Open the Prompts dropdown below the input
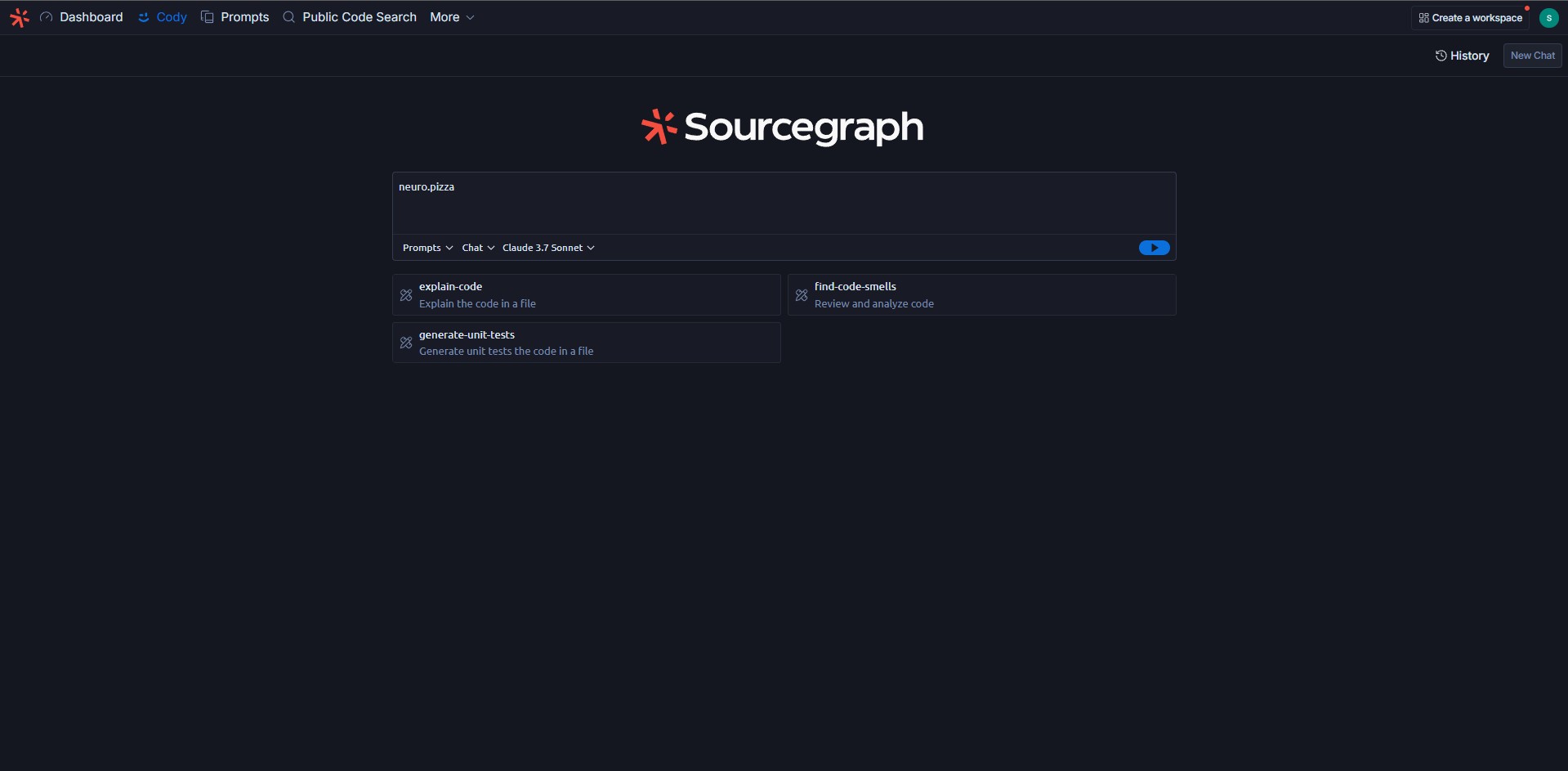Viewport: 1568px width, 771px height. tap(427, 248)
